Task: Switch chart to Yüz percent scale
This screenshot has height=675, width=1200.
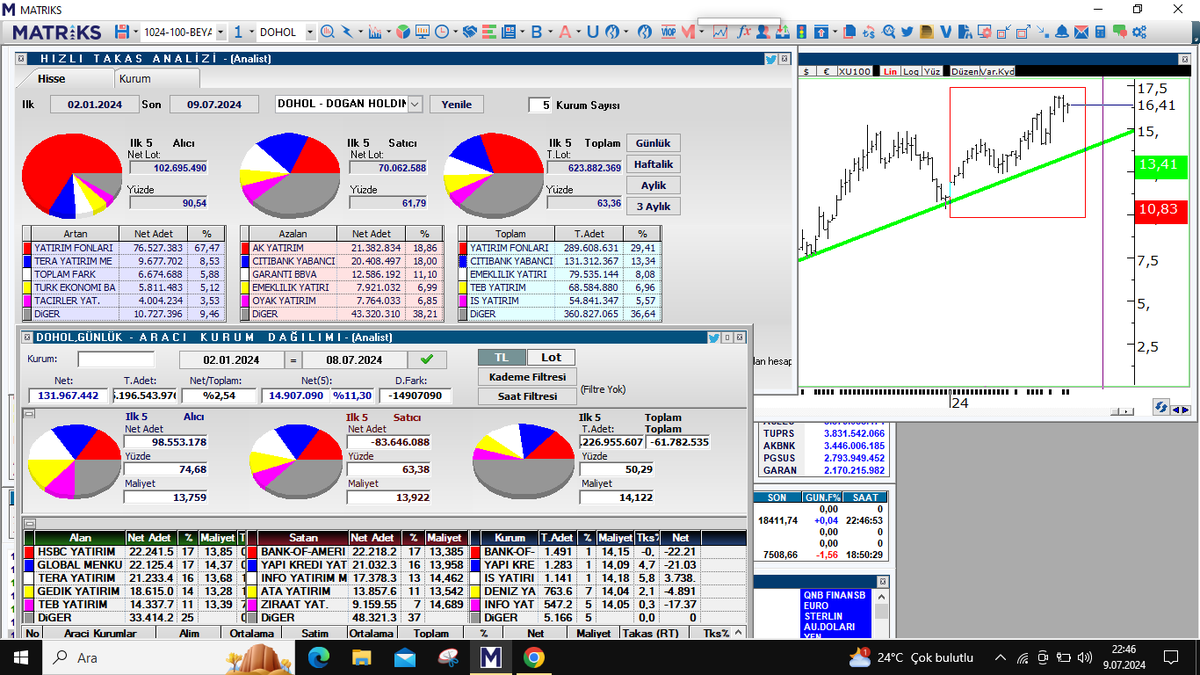Action: [x=932, y=72]
